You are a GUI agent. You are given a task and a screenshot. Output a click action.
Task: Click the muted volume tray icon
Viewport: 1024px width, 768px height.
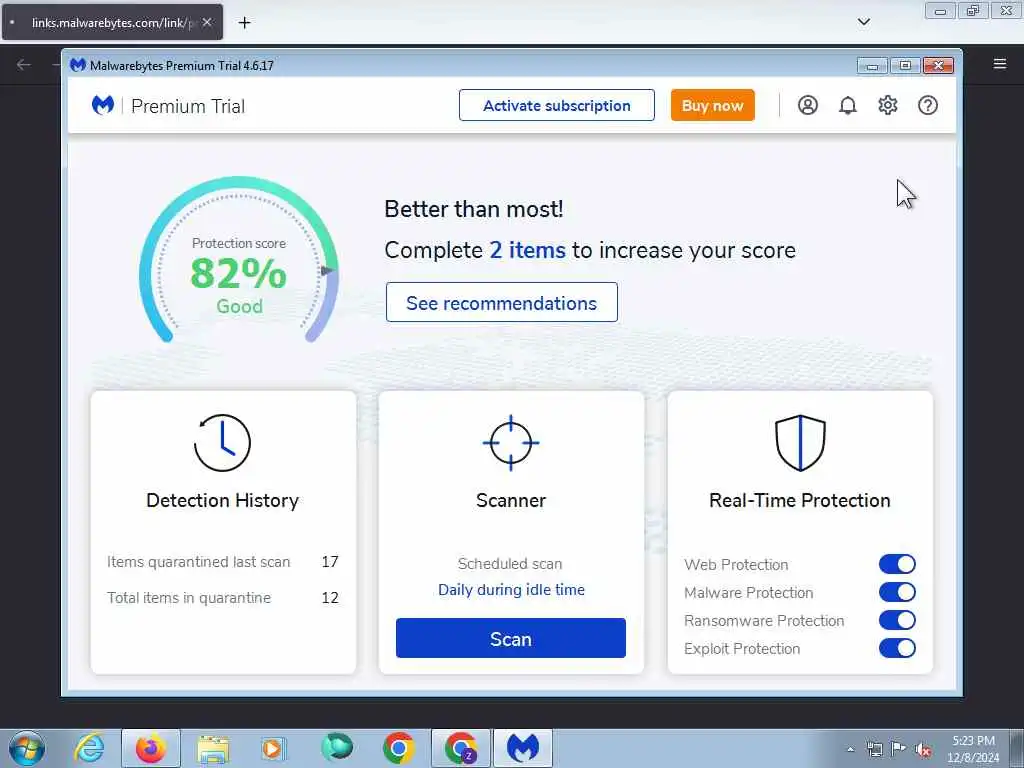point(923,749)
